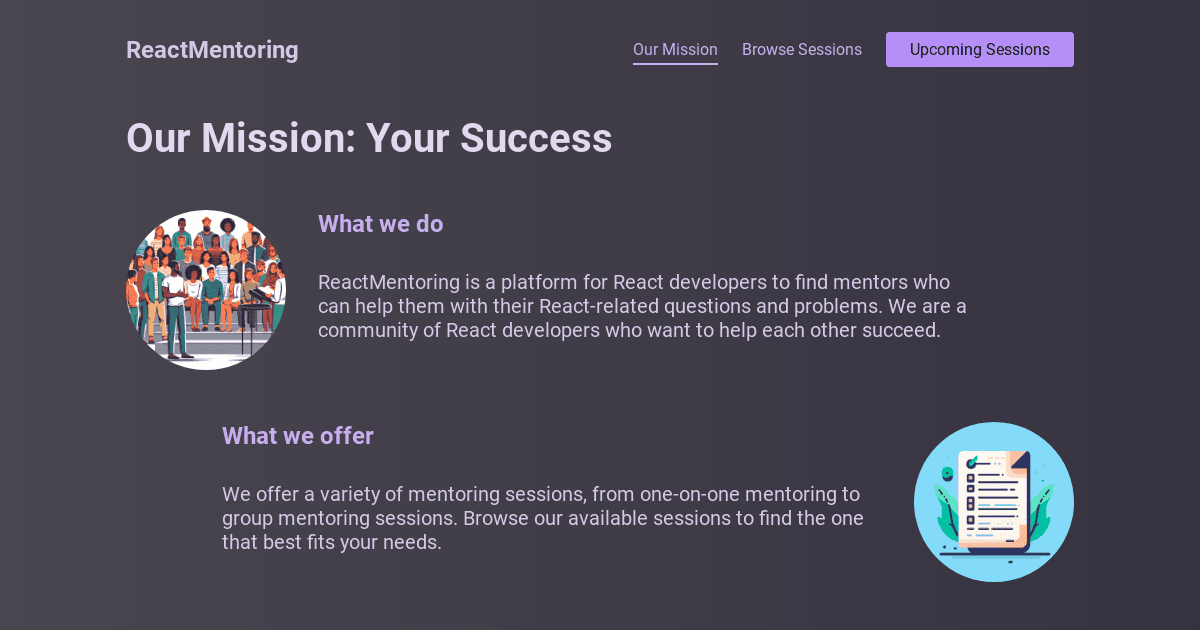Viewport: 1200px width, 630px height.
Task: Click the folded corner of the document
Action: (1020, 461)
